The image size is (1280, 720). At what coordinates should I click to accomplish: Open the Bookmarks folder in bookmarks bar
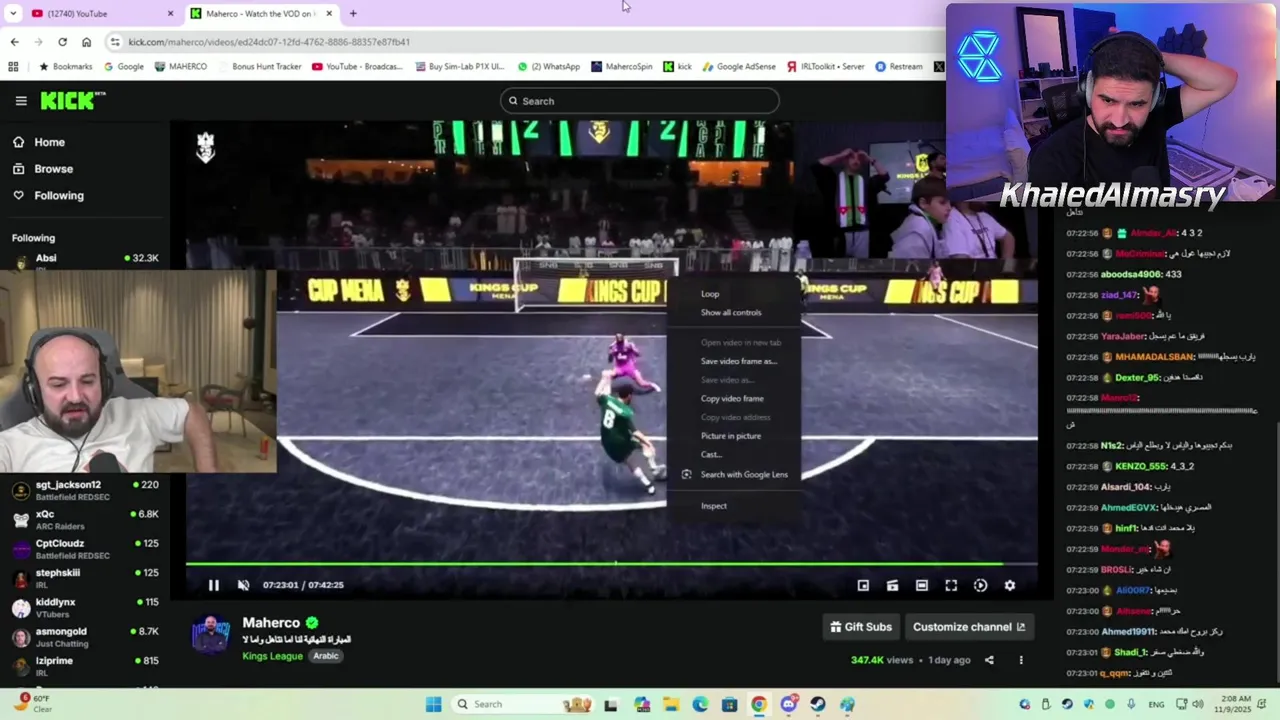click(x=65, y=67)
